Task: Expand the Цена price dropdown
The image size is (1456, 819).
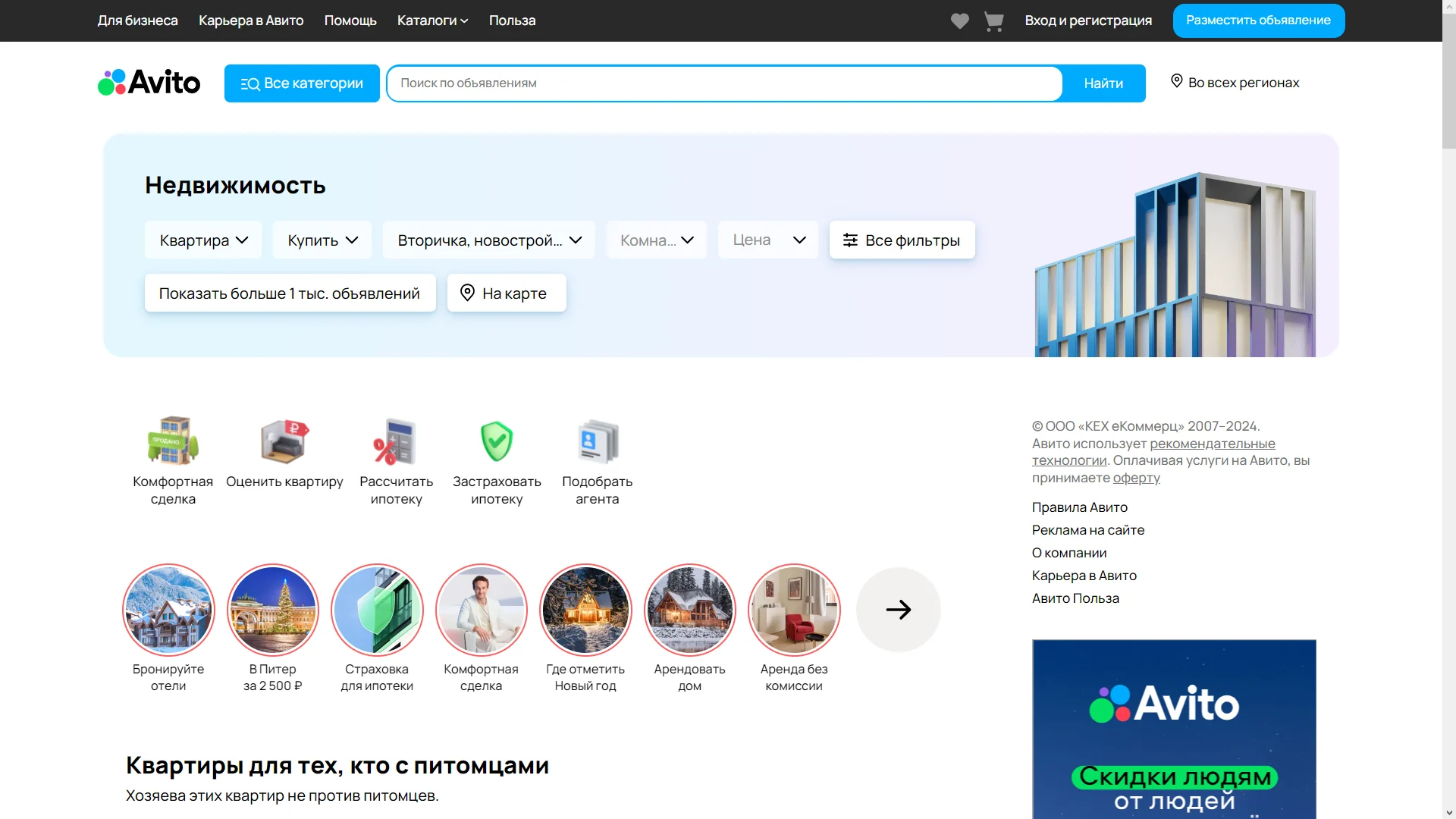Action: point(768,240)
